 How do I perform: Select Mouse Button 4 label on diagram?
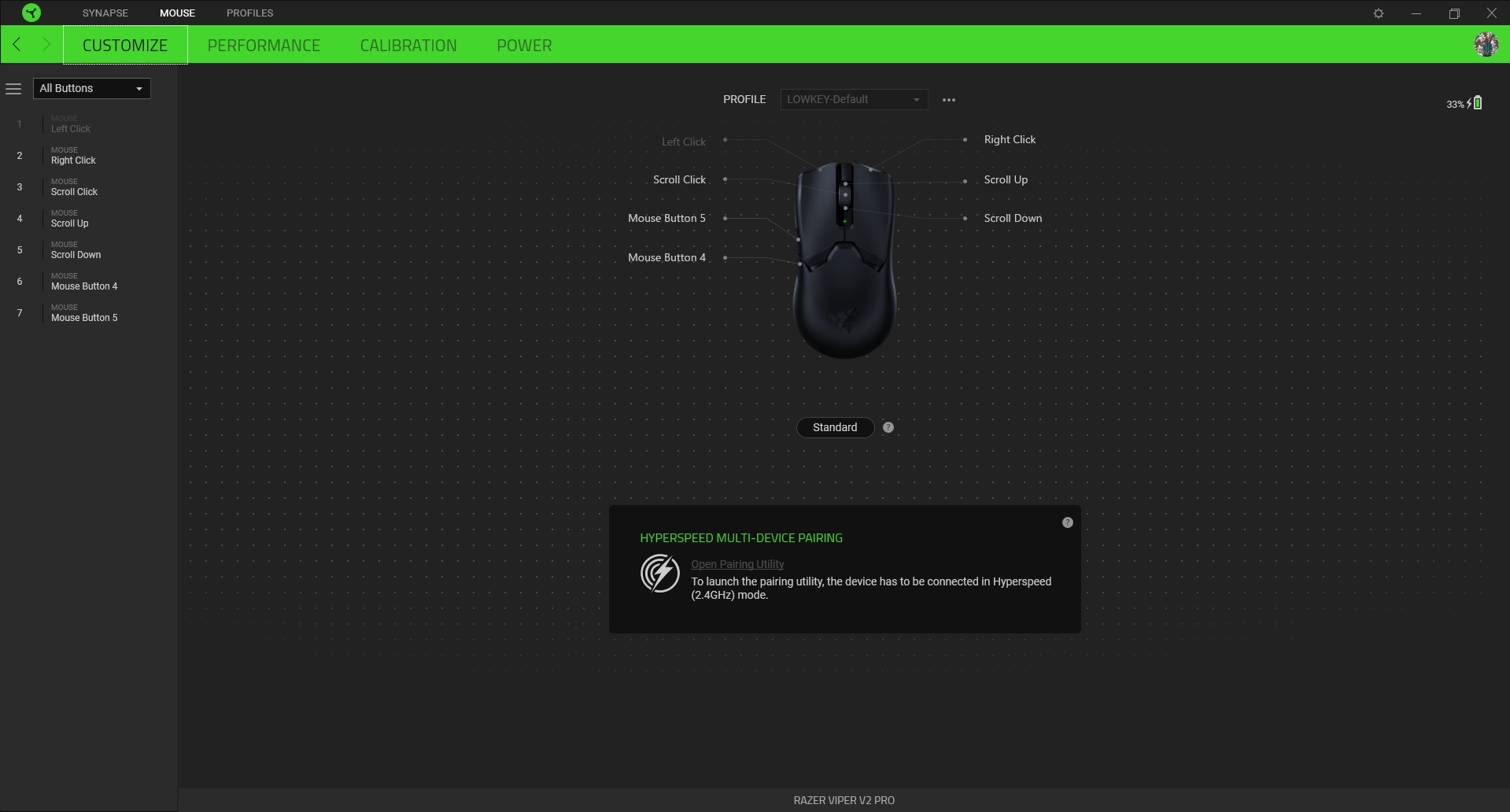[666, 257]
